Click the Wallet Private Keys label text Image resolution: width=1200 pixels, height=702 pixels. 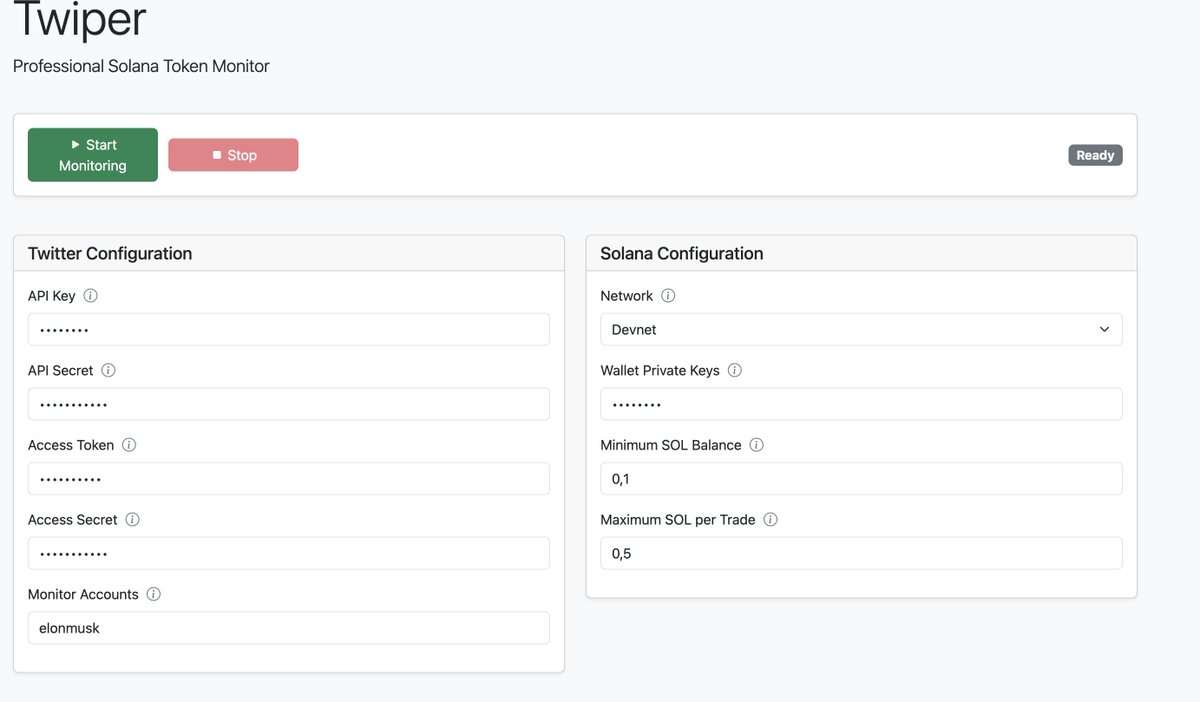[x=660, y=370]
